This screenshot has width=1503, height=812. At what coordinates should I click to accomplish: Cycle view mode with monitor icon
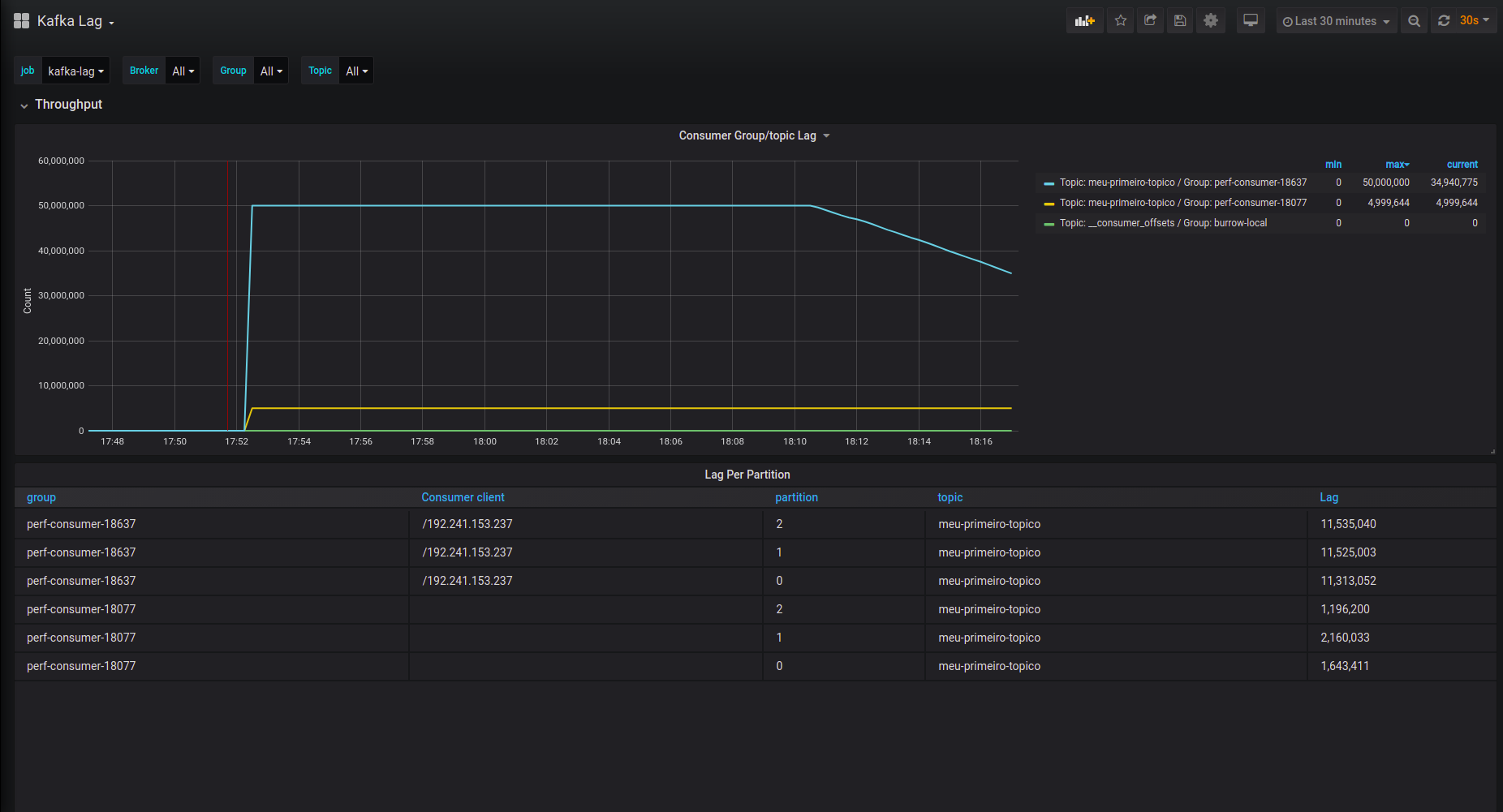pyautogui.click(x=1251, y=21)
